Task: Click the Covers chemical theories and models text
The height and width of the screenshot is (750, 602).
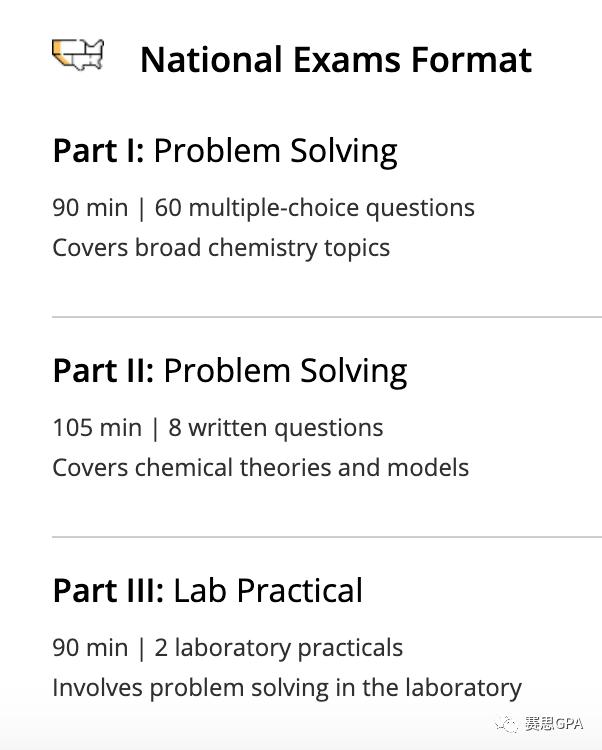Action: [x=260, y=468]
